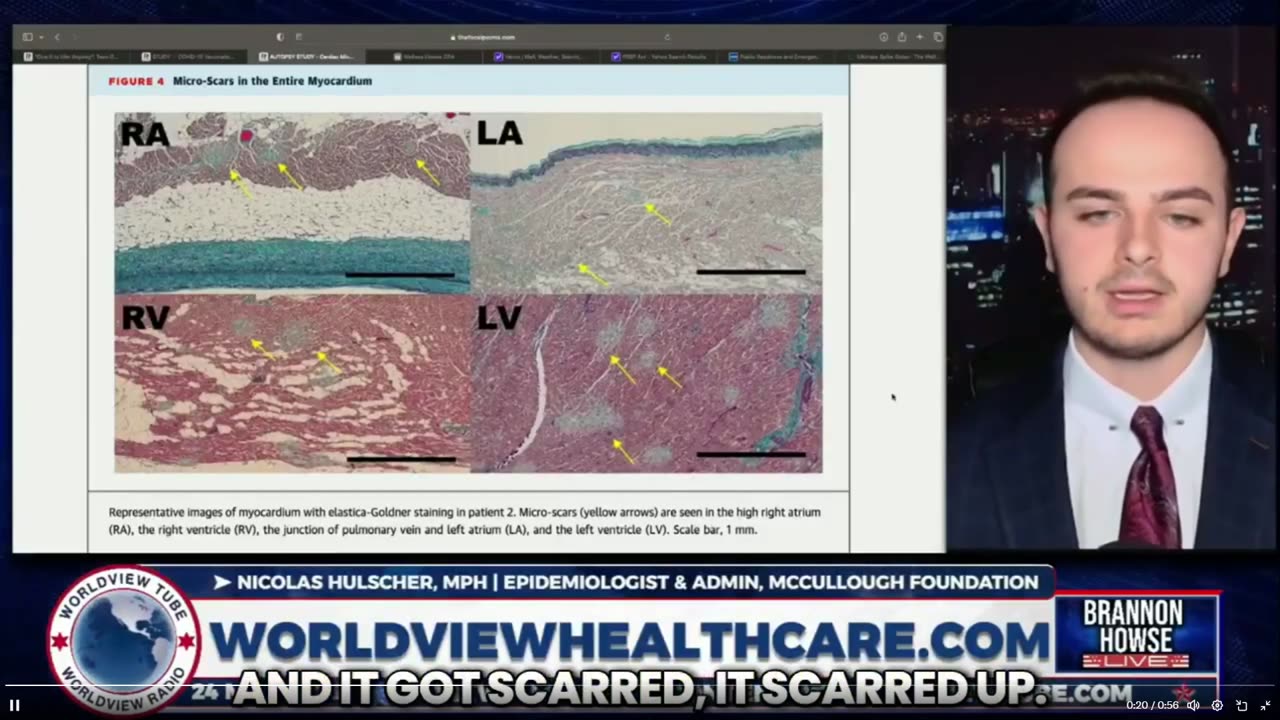Viewport: 1280px width, 720px height.
Task: Click the Worldview Tube circular logo
Action: [x=123, y=641]
